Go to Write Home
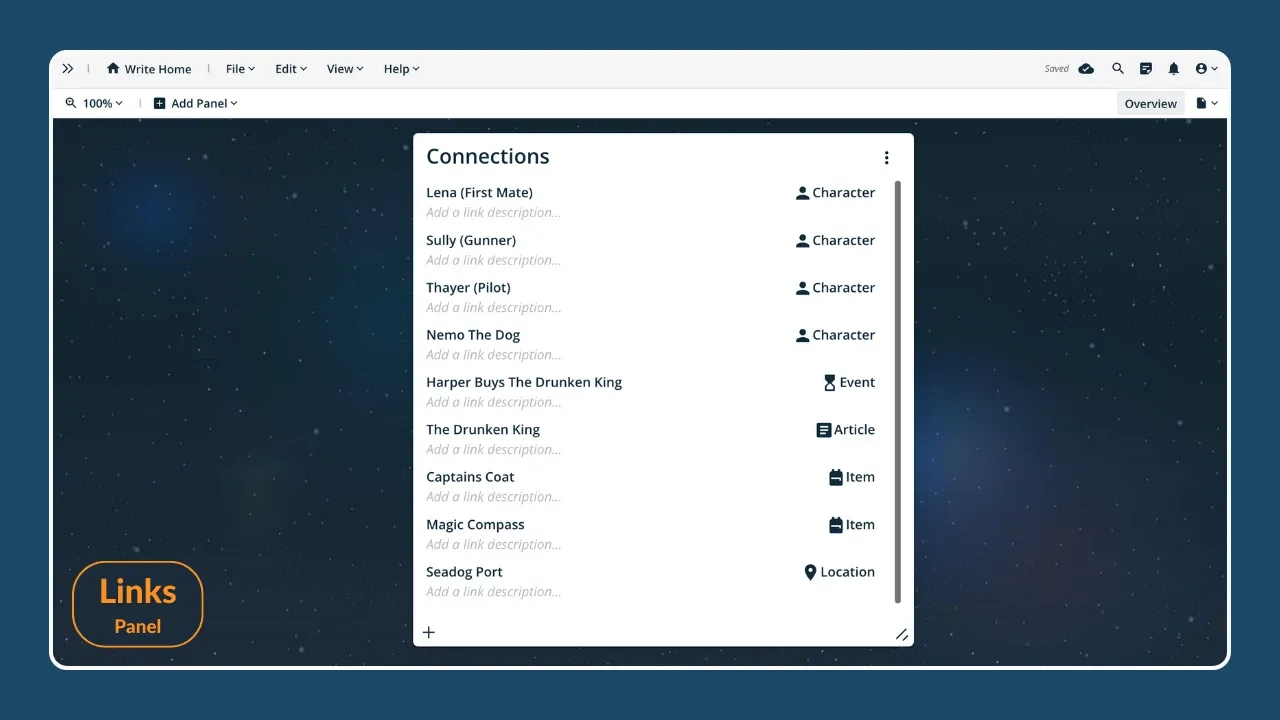This screenshot has height=720, width=1280. 149,69
